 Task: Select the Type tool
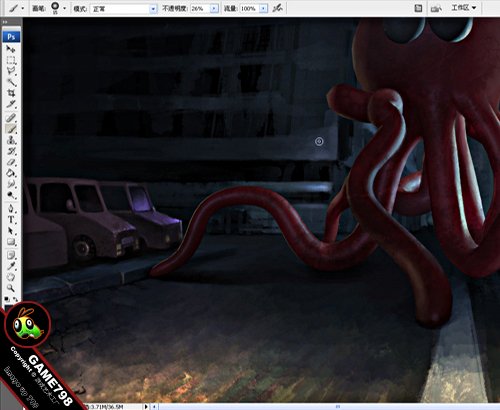pyautogui.click(x=11, y=219)
